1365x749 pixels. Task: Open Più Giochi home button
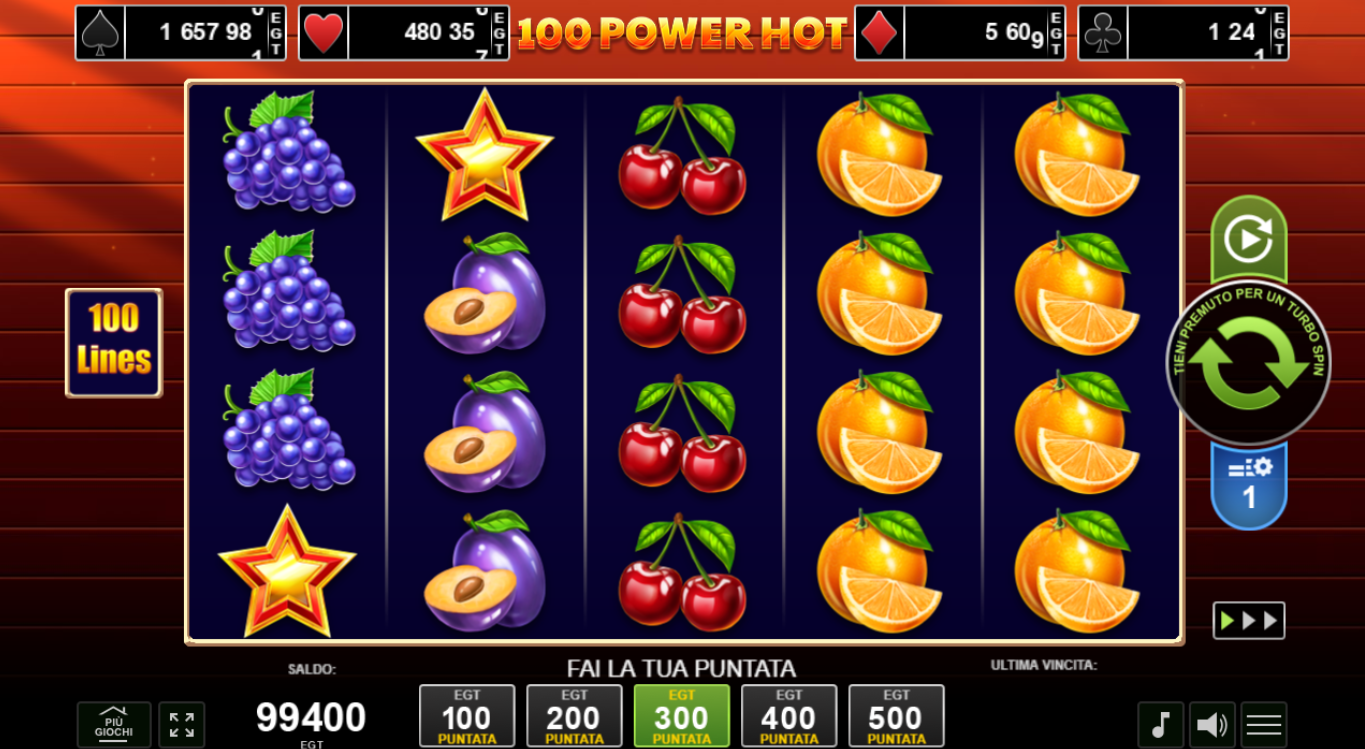[x=114, y=725]
